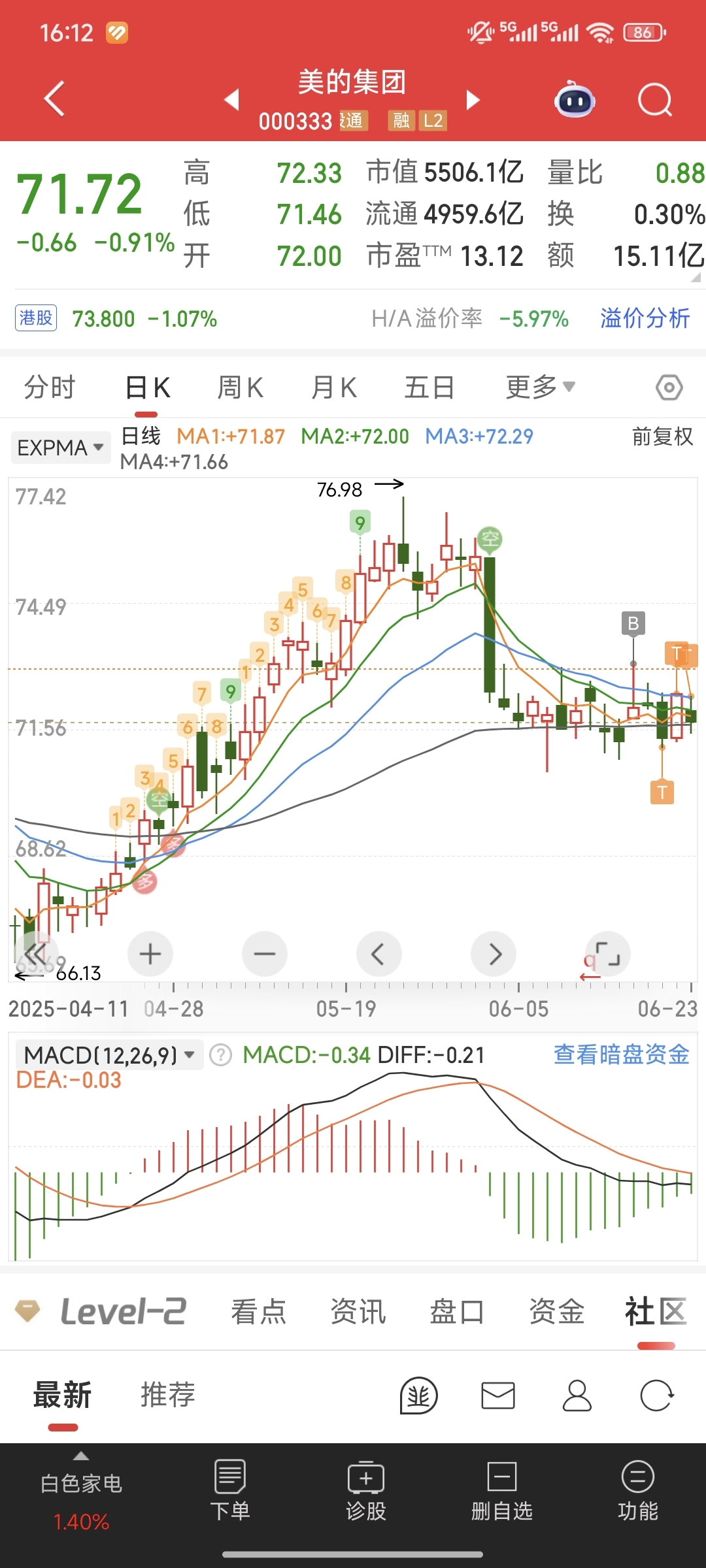The image size is (706, 1568).
Task: Expand quote details corner triangle
Action: point(696,277)
